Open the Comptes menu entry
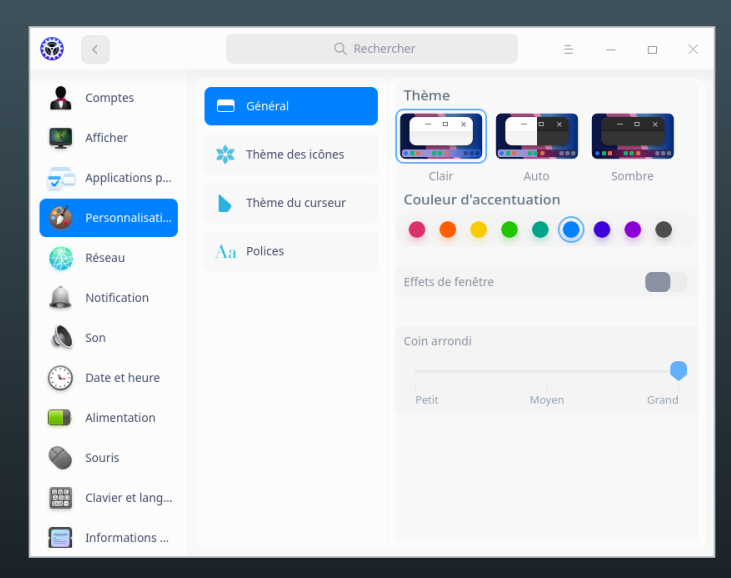The image size is (731, 578). tap(109, 98)
